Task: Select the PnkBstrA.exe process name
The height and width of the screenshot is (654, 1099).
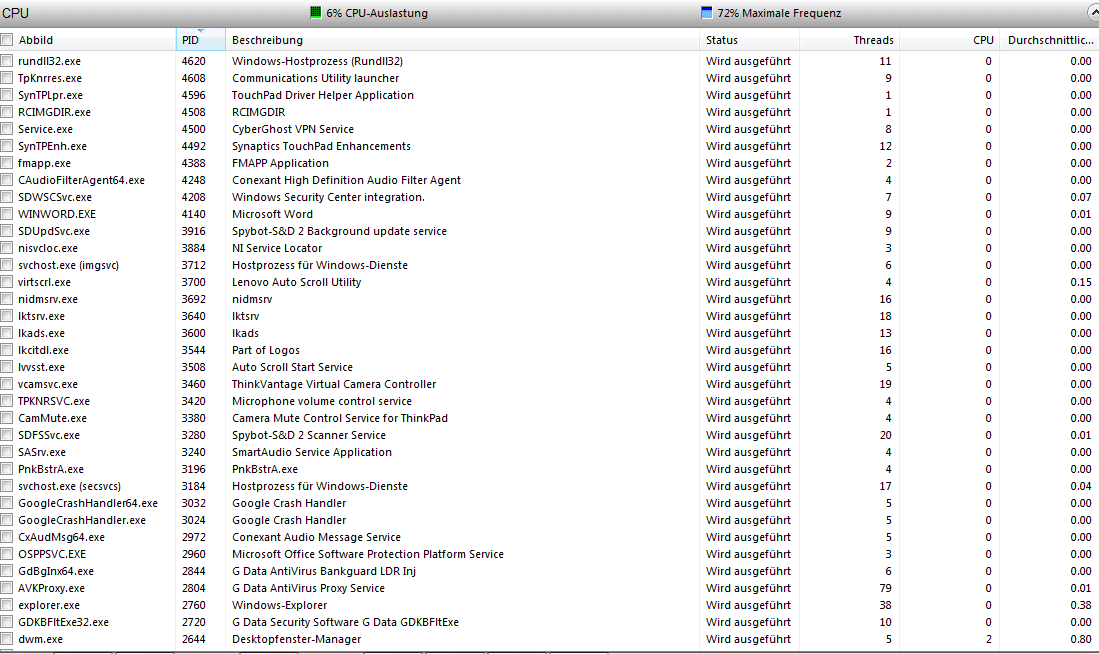Action: (x=51, y=469)
